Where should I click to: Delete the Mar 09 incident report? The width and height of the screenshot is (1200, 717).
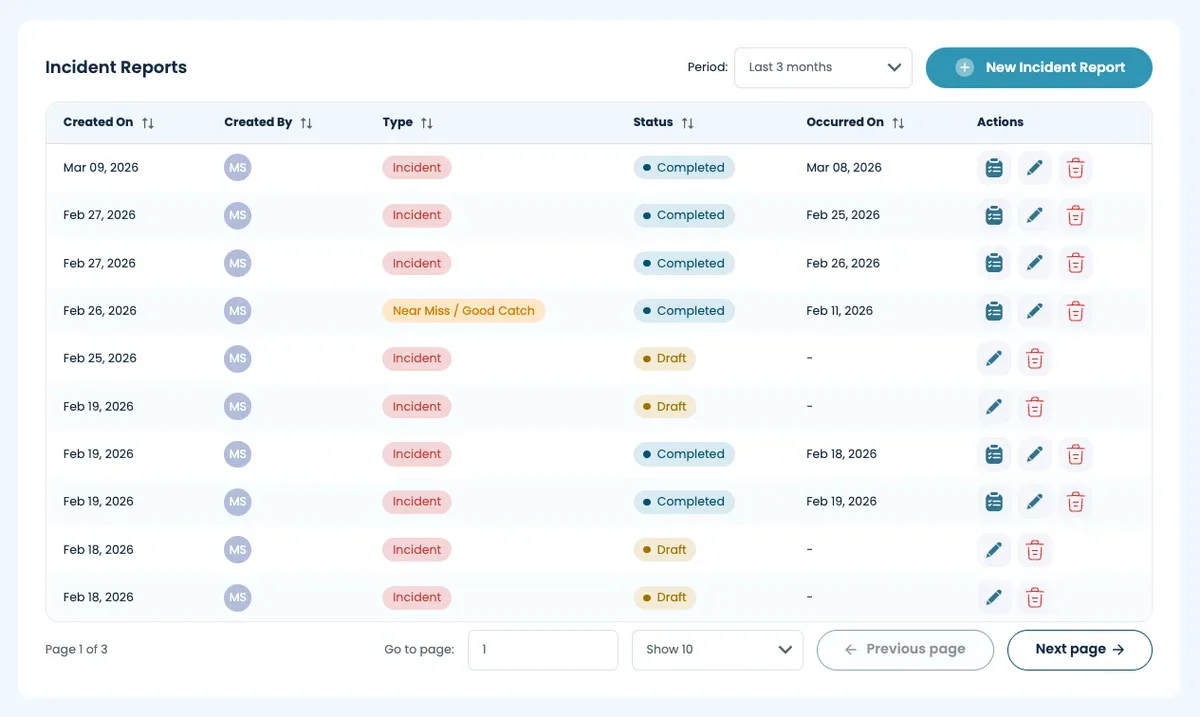click(1075, 167)
